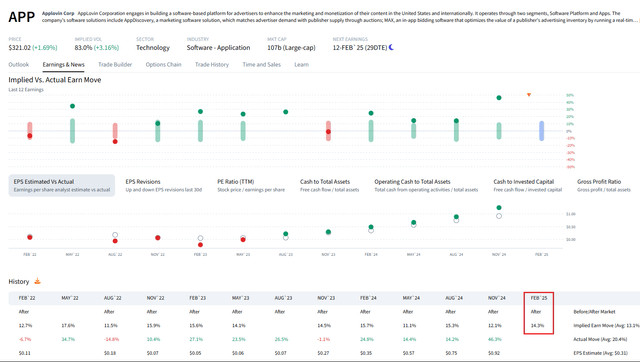
Task: Click the blue FEB '25 implied move bar
Action: tap(541, 131)
